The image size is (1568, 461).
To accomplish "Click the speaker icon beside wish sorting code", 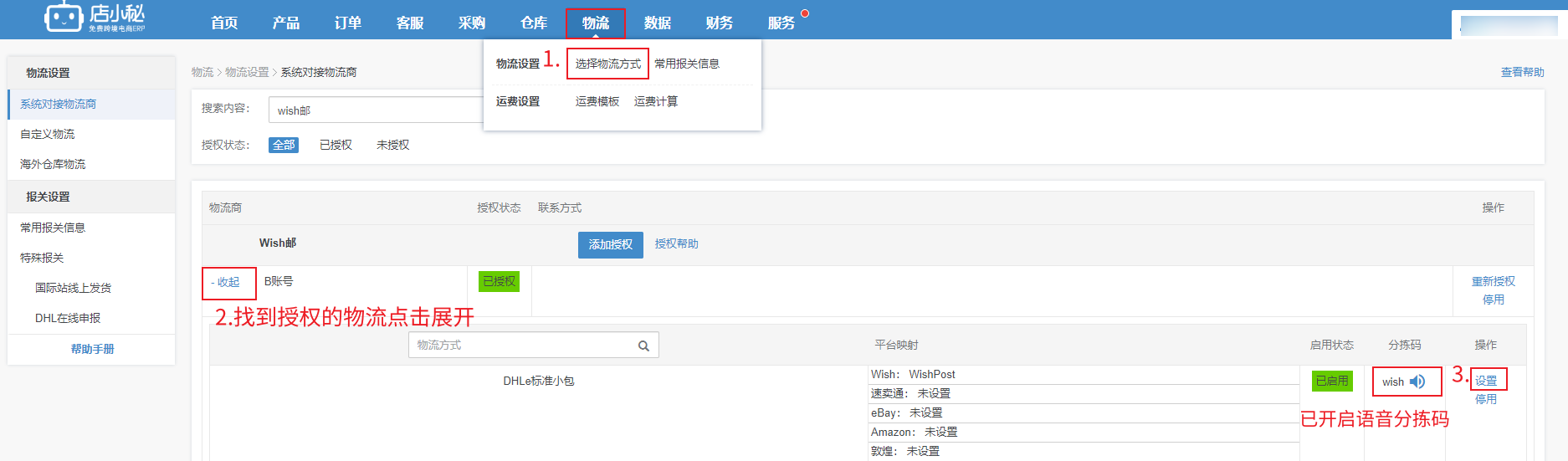I will tap(1417, 382).
